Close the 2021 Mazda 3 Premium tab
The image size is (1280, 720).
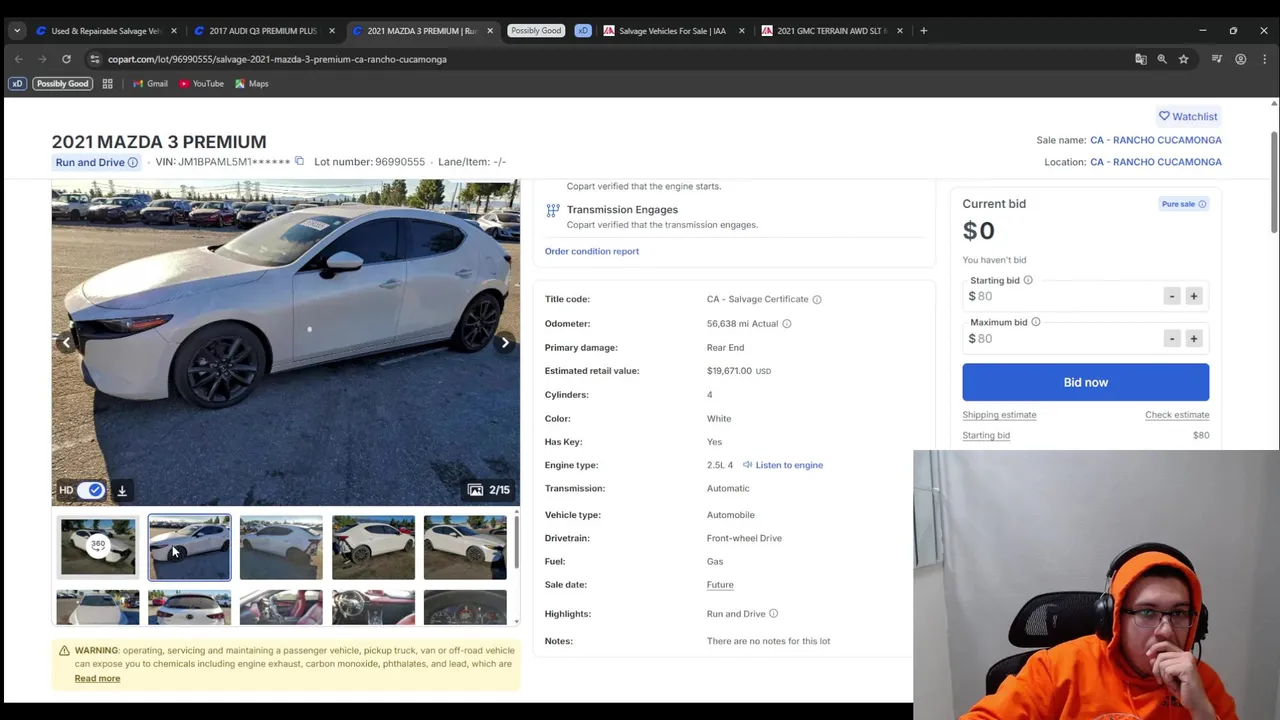pyautogui.click(x=490, y=31)
